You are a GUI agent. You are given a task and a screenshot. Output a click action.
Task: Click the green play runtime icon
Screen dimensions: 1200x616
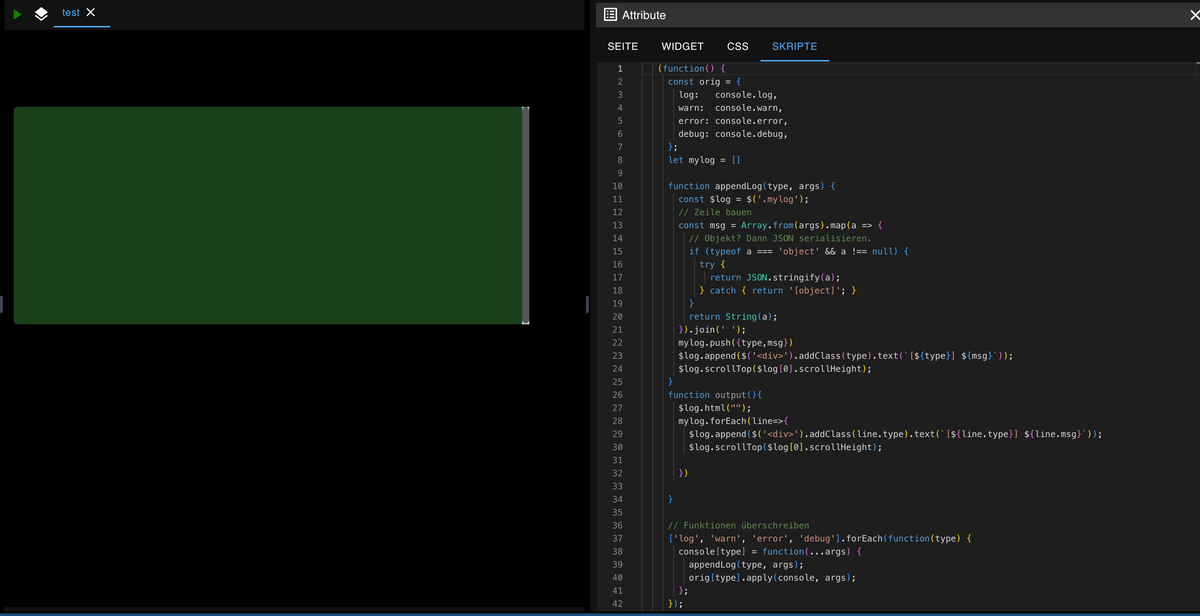pyautogui.click(x=18, y=14)
